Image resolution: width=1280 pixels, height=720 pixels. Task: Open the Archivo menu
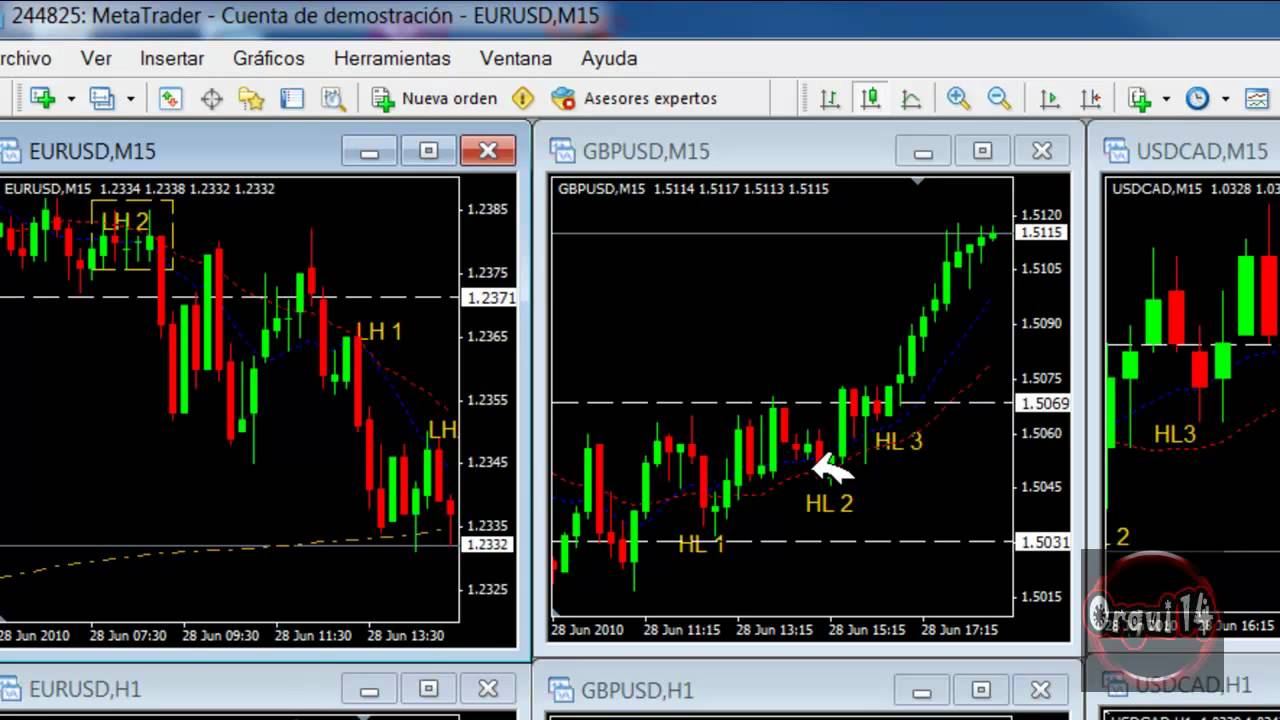click(25, 58)
